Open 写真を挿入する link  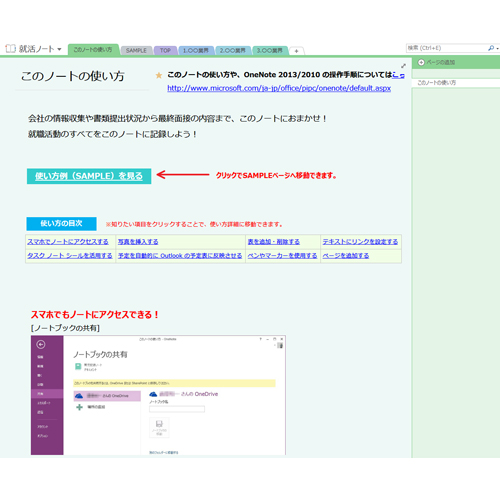coord(138,242)
